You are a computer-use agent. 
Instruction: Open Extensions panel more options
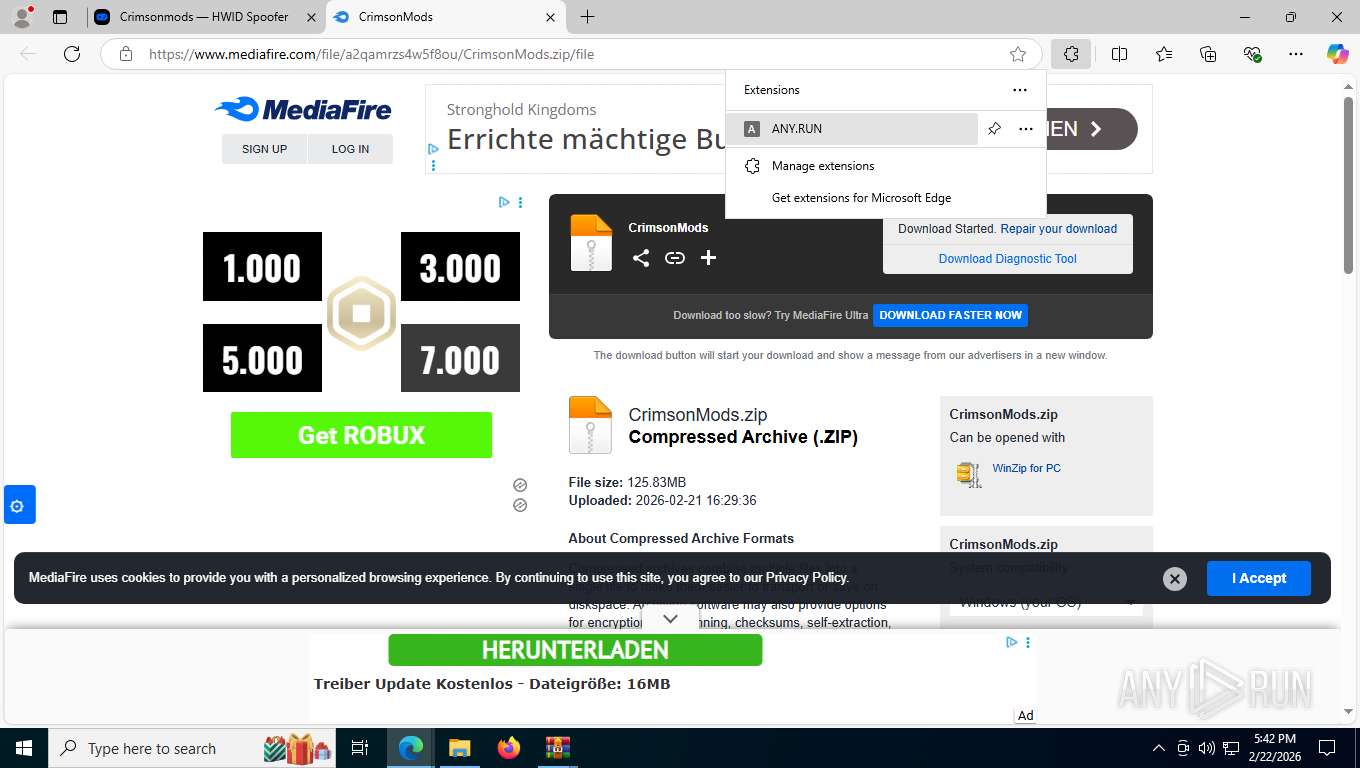(x=1020, y=90)
